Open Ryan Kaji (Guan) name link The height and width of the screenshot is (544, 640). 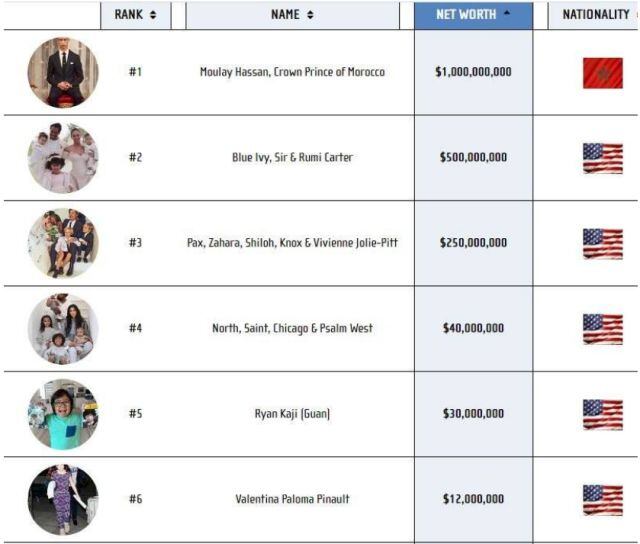pyautogui.click(x=292, y=414)
